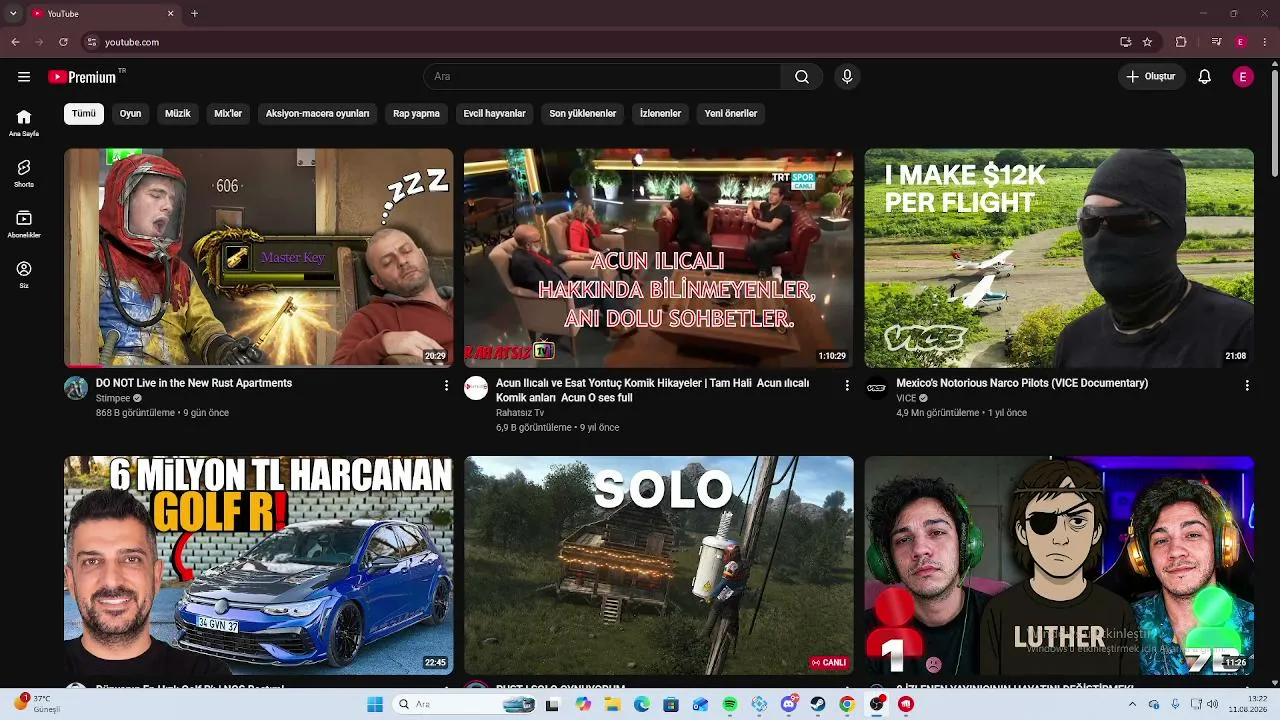The image size is (1280, 720).
Task: Open options menu for the Acun Ilıcalı video
Action: tap(847, 385)
